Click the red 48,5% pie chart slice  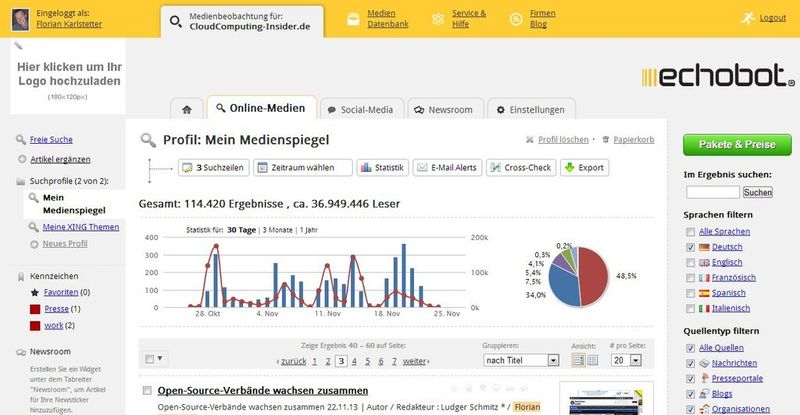click(x=595, y=276)
